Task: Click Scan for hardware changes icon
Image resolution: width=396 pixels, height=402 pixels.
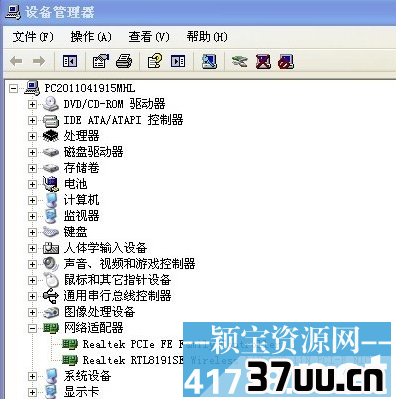Action: point(210,61)
